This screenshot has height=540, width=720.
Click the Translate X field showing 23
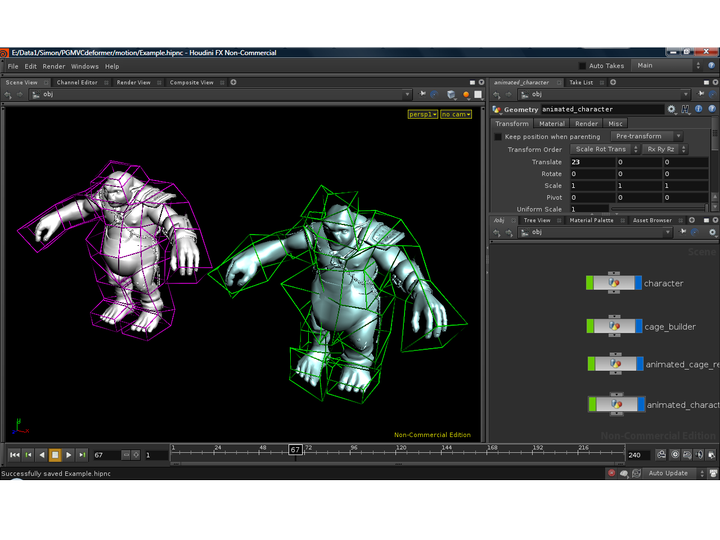click(592, 162)
